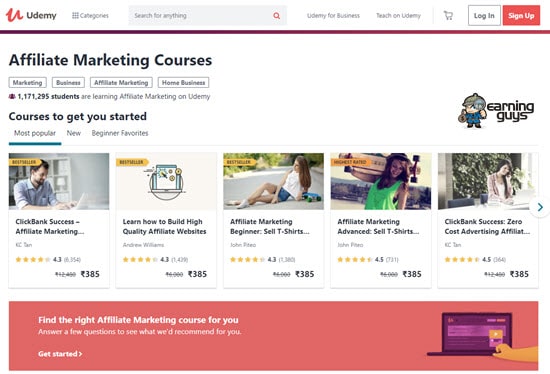Viewport: 550px width, 374px height.
Task: Click the Home Business tag
Action: [183, 82]
